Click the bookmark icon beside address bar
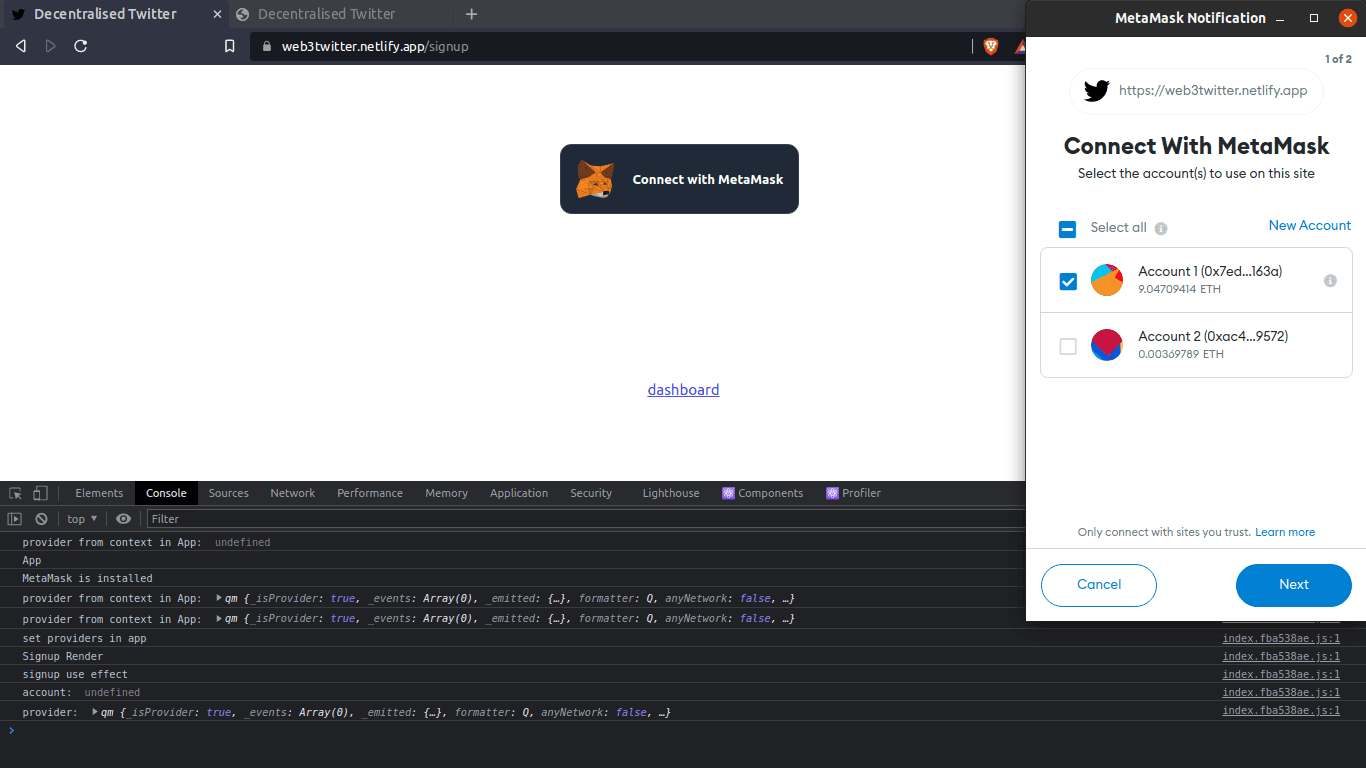1366x768 pixels. (x=230, y=46)
